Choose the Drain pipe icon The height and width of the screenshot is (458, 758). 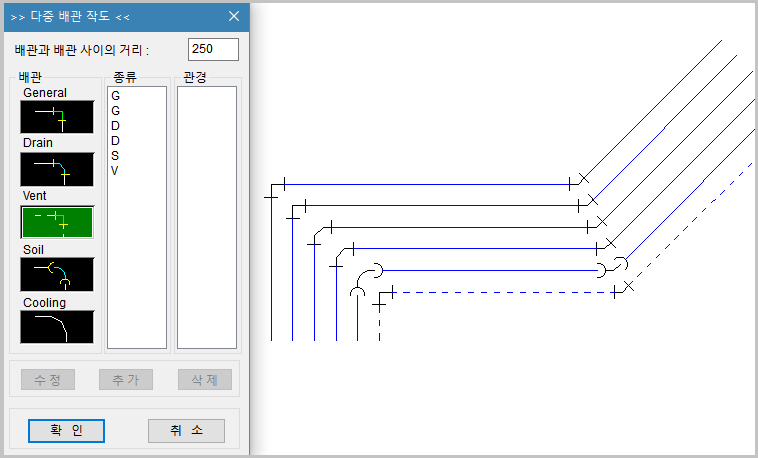[57, 168]
